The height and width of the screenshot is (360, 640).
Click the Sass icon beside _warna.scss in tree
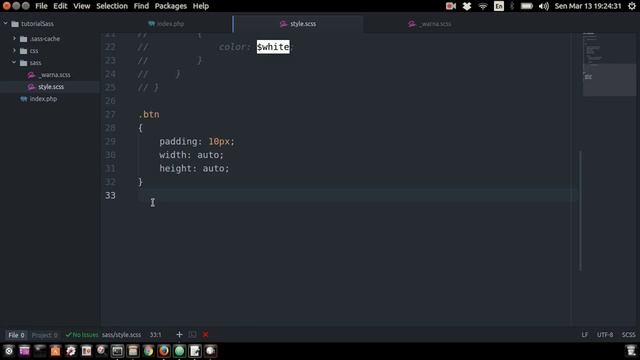tap(31, 75)
